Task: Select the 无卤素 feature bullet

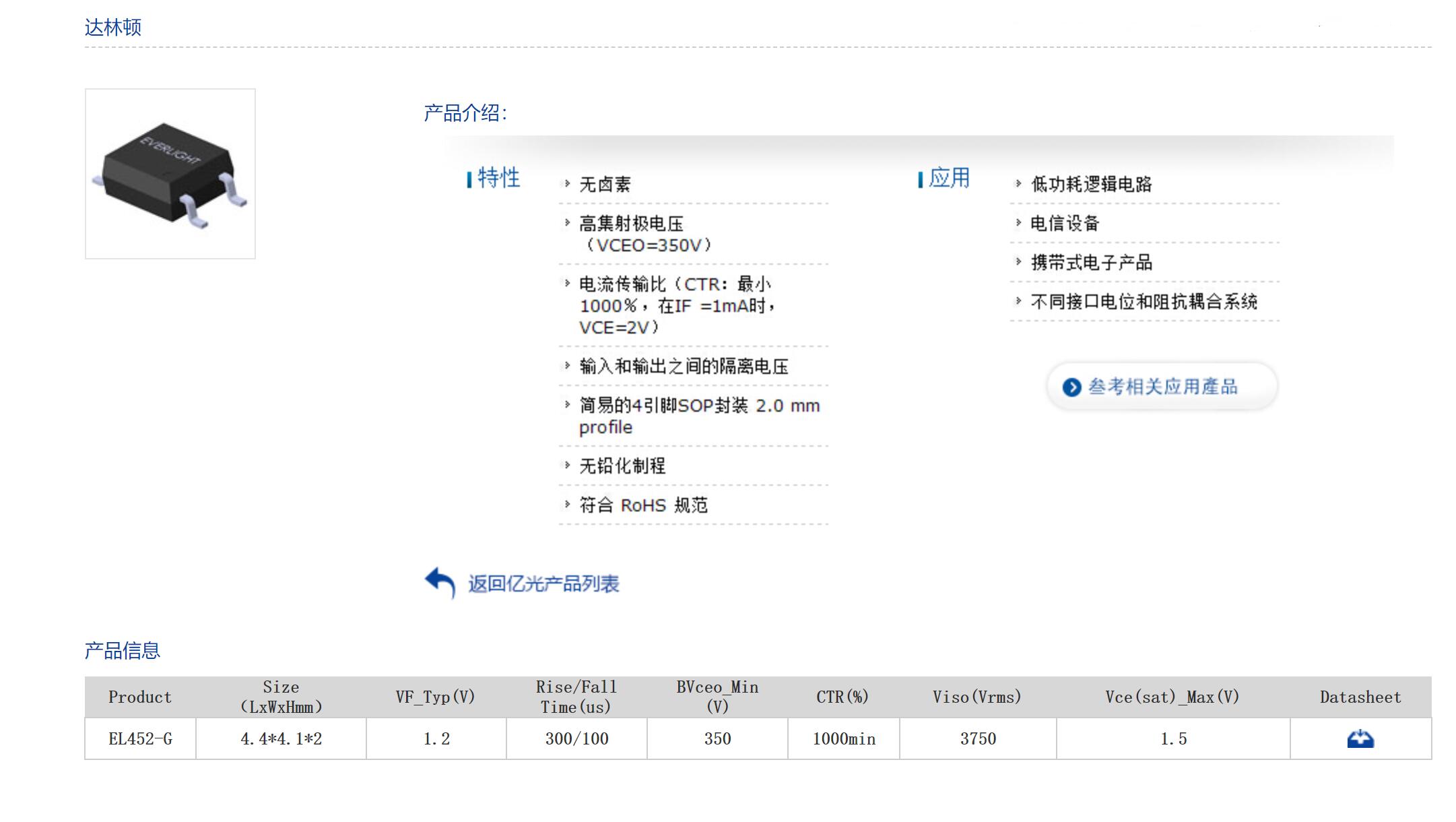Action: [x=605, y=185]
